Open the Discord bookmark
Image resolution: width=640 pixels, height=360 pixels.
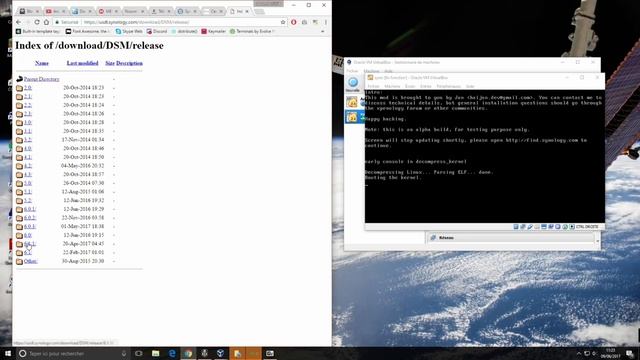tap(157, 31)
